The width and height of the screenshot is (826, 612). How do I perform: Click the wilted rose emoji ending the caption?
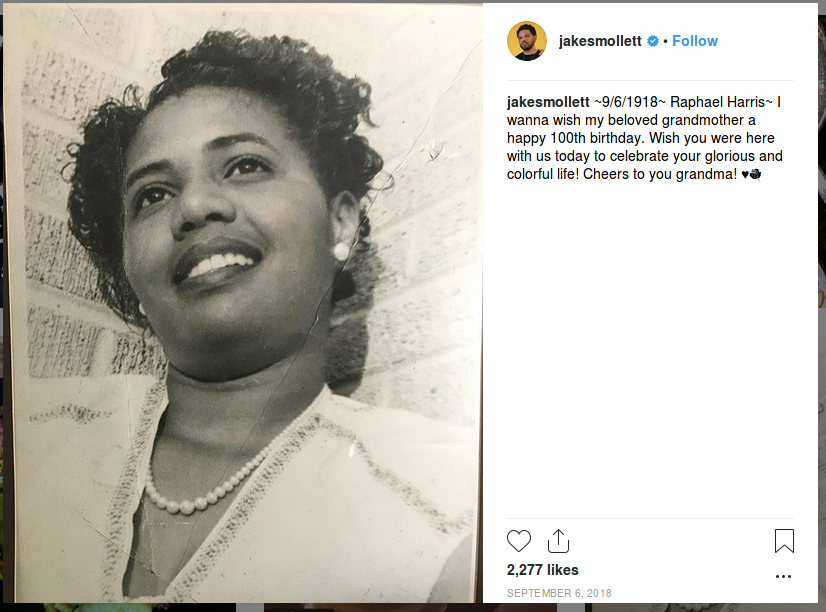tap(755, 174)
